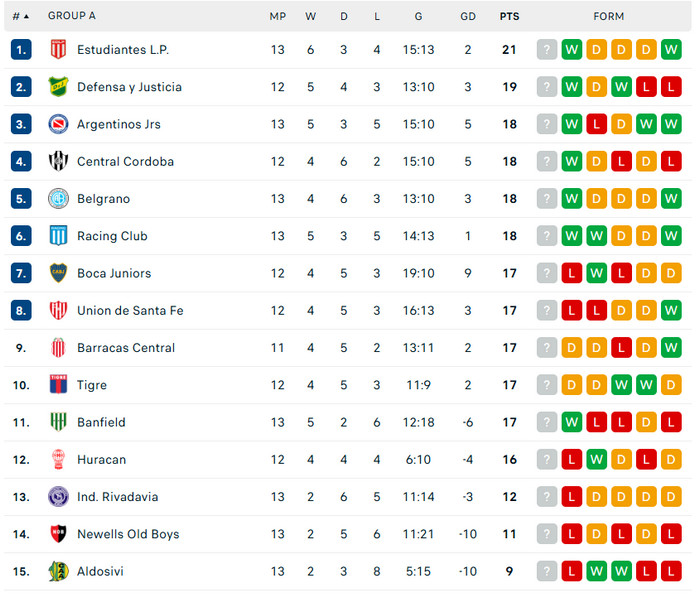Click the Estudiantes L.P. team crest icon

(x=58, y=50)
